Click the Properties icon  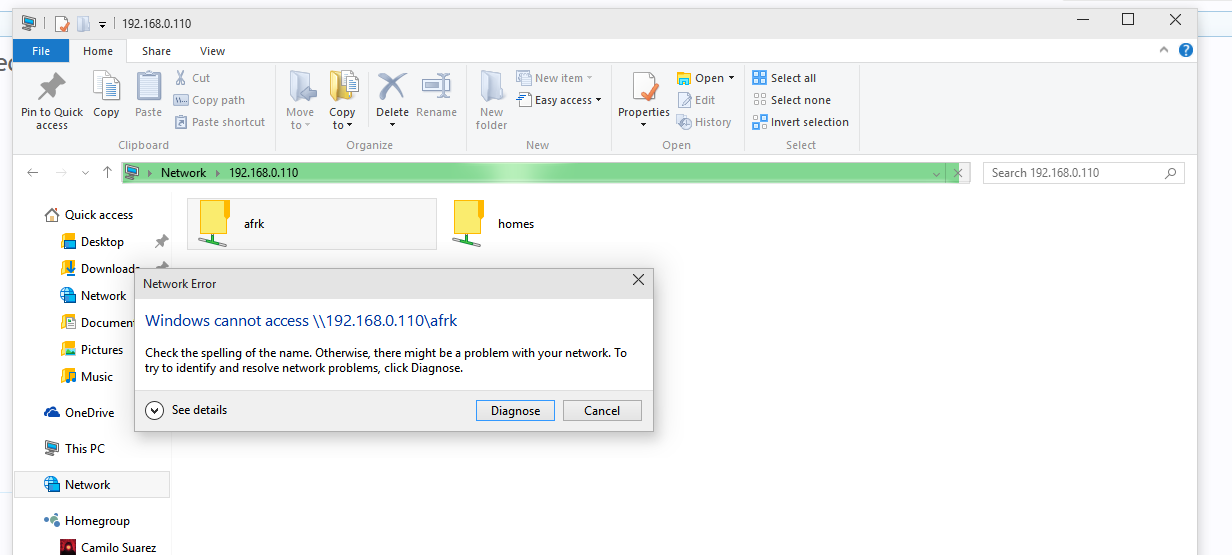pos(644,87)
